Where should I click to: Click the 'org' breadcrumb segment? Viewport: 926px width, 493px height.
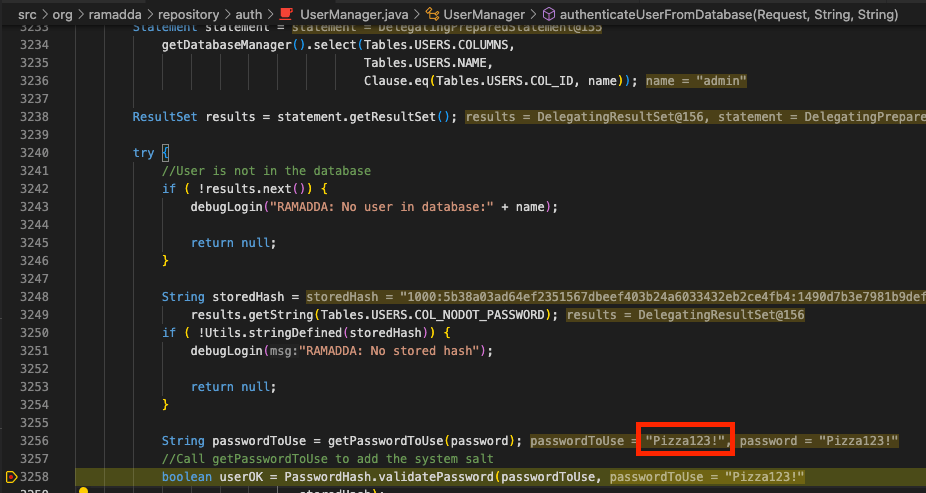click(x=63, y=14)
